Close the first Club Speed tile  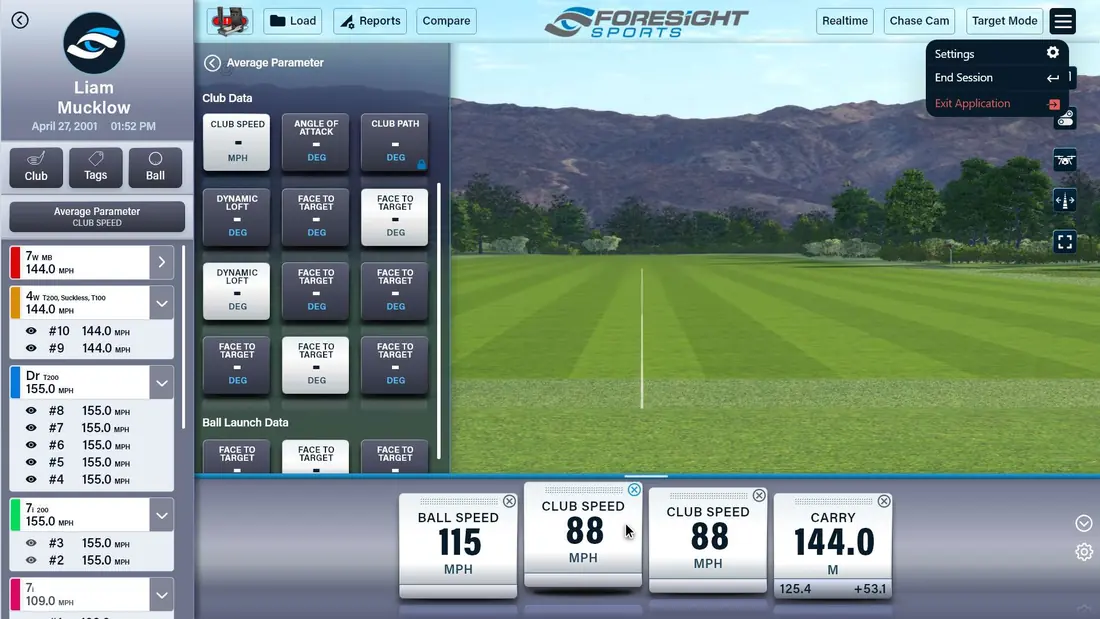[634, 490]
